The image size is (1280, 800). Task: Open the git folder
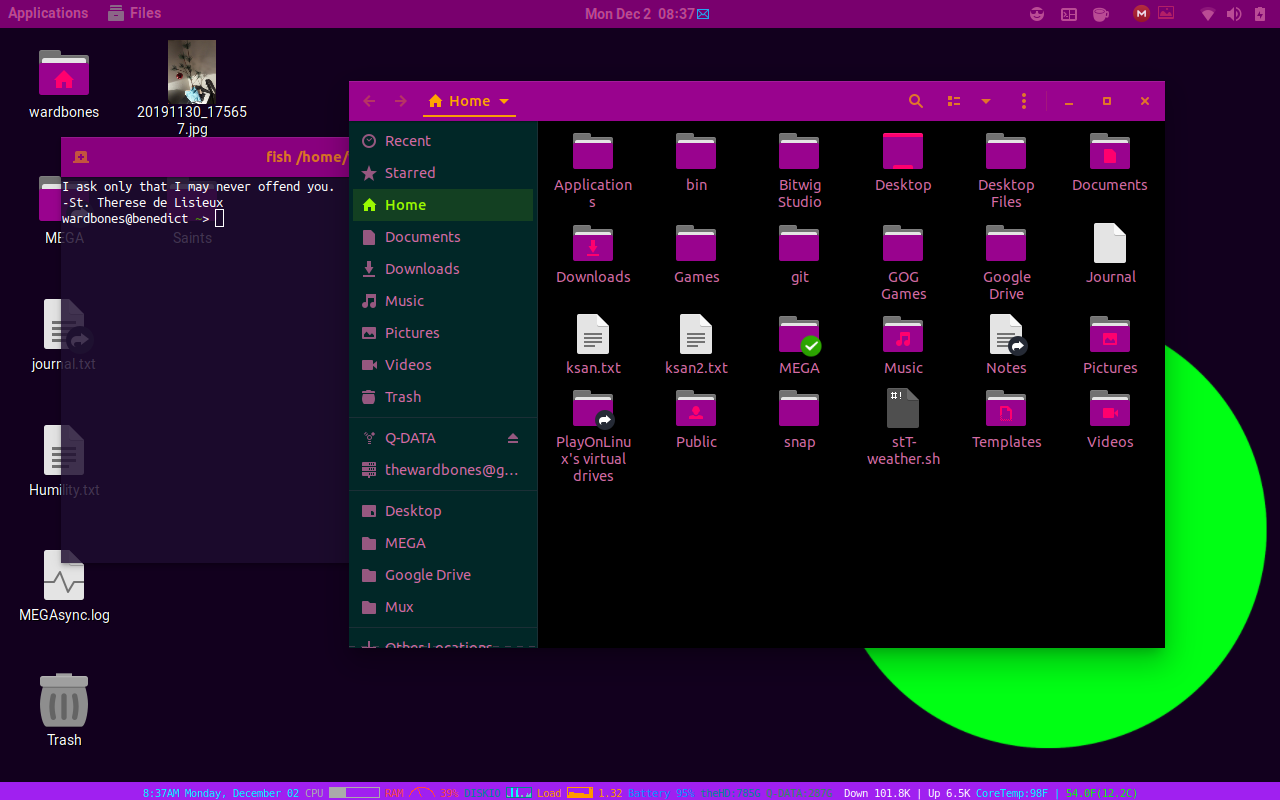(x=800, y=254)
